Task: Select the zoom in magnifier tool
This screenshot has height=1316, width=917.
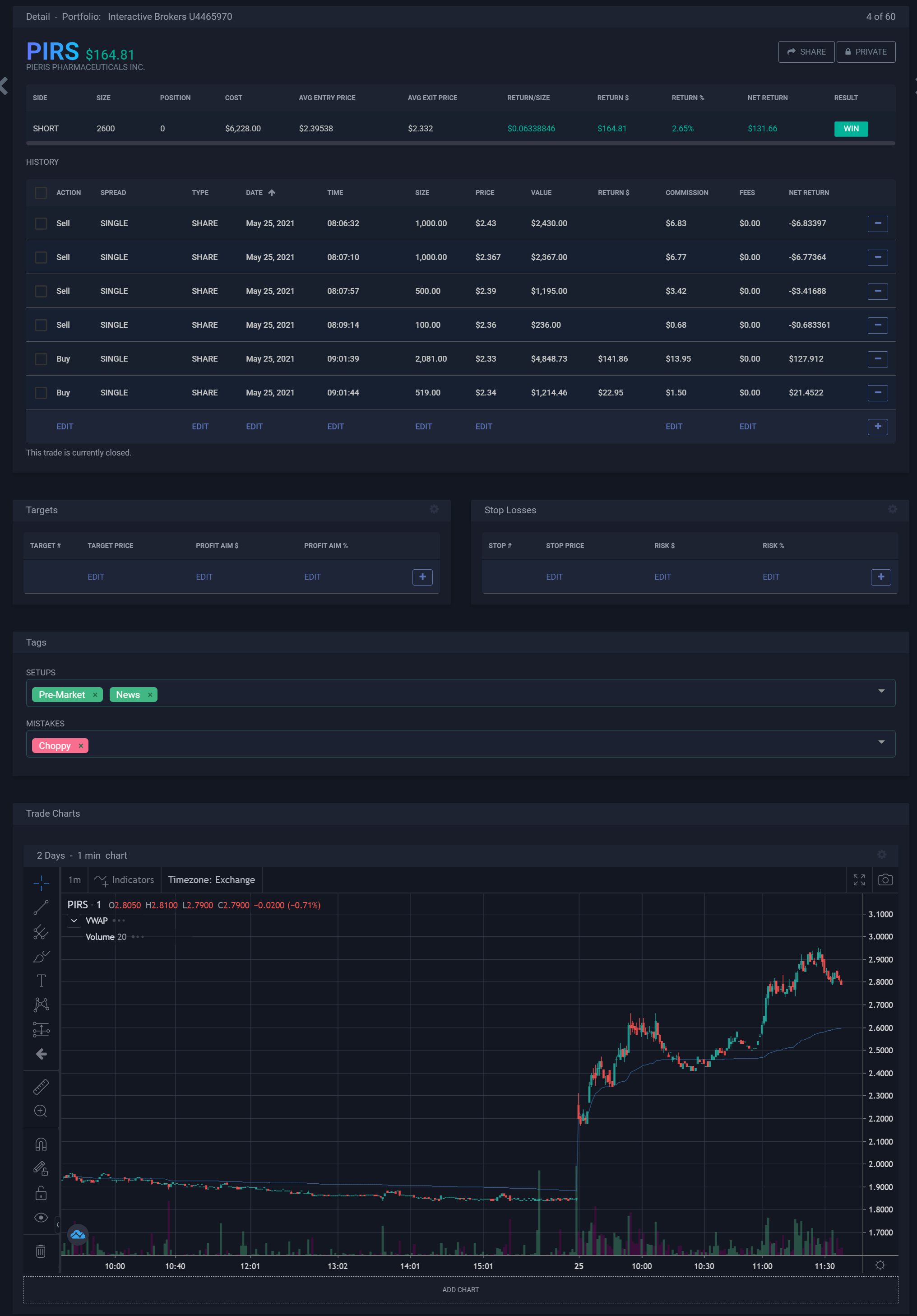Action: tap(41, 1111)
